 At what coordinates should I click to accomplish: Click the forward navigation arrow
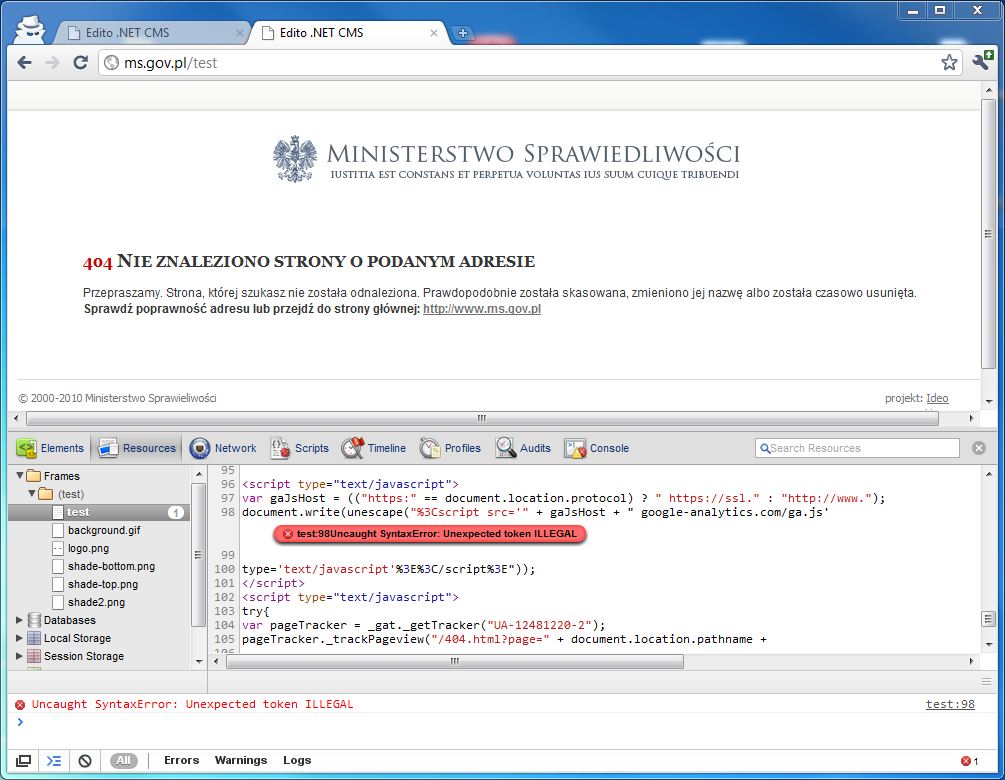[x=53, y=62]
